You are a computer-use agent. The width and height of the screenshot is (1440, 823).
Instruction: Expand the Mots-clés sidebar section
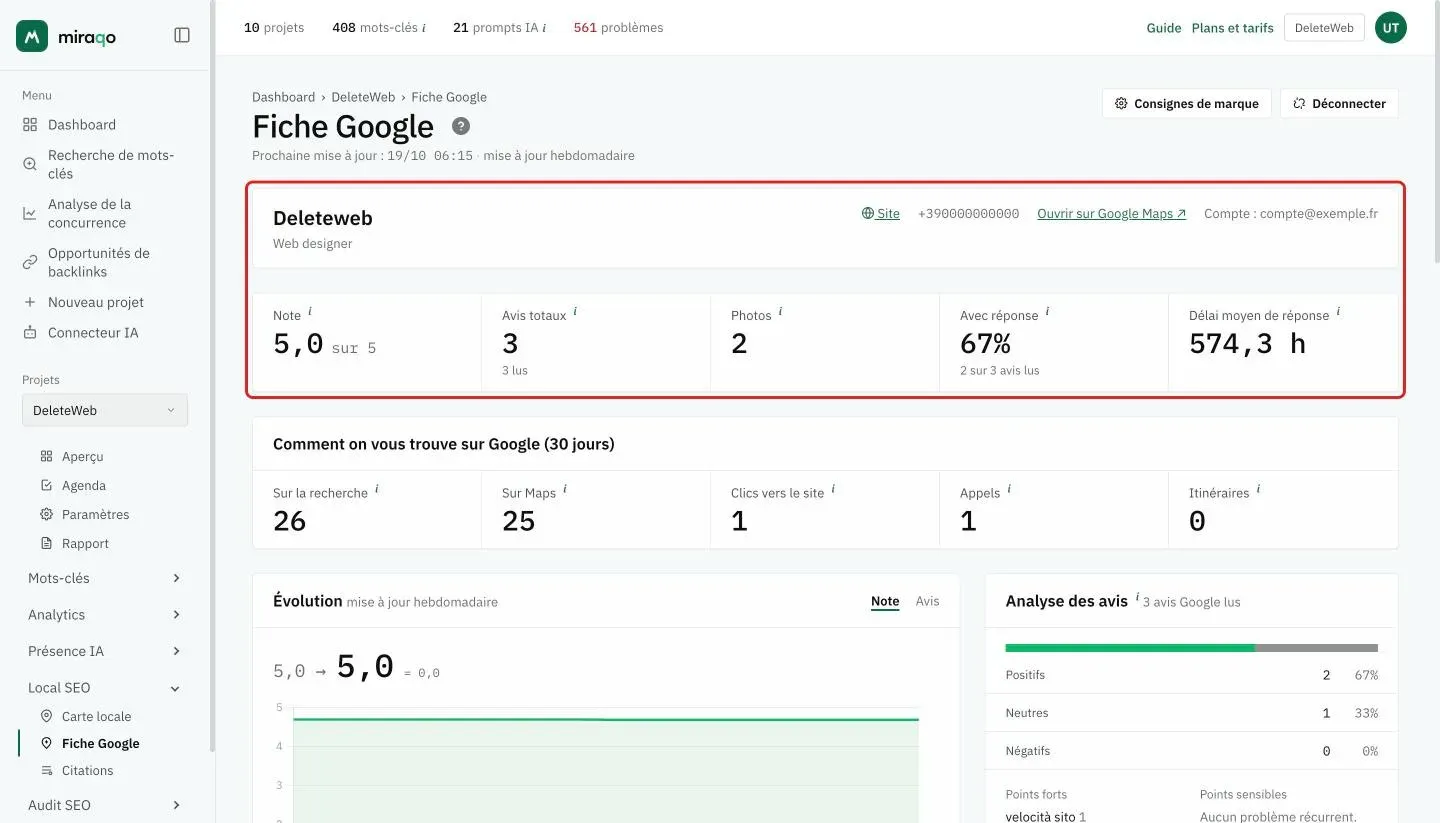point(105,578)
